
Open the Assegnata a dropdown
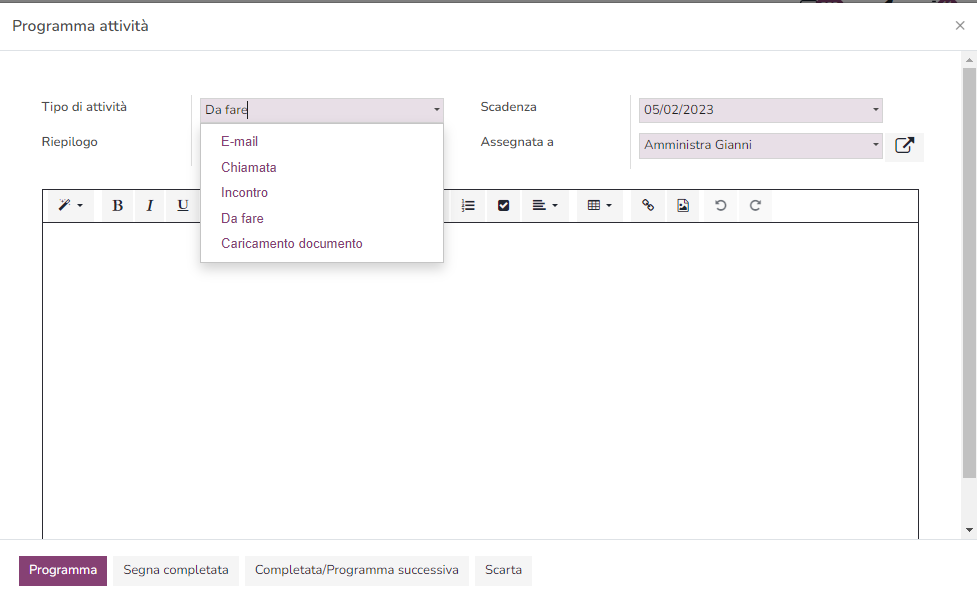click(x=760, y=145)
